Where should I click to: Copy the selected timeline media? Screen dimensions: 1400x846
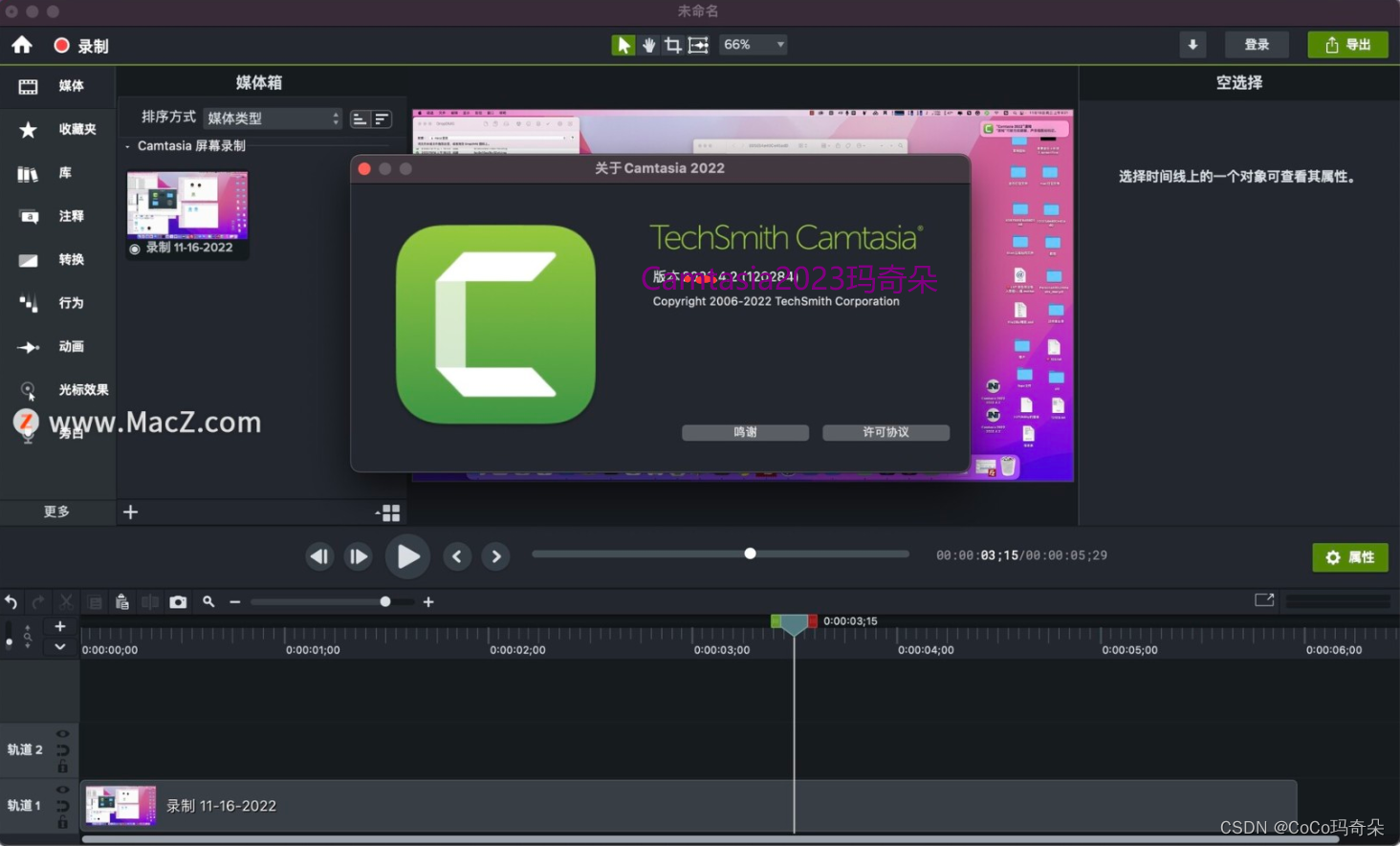[x=95, y=602]
